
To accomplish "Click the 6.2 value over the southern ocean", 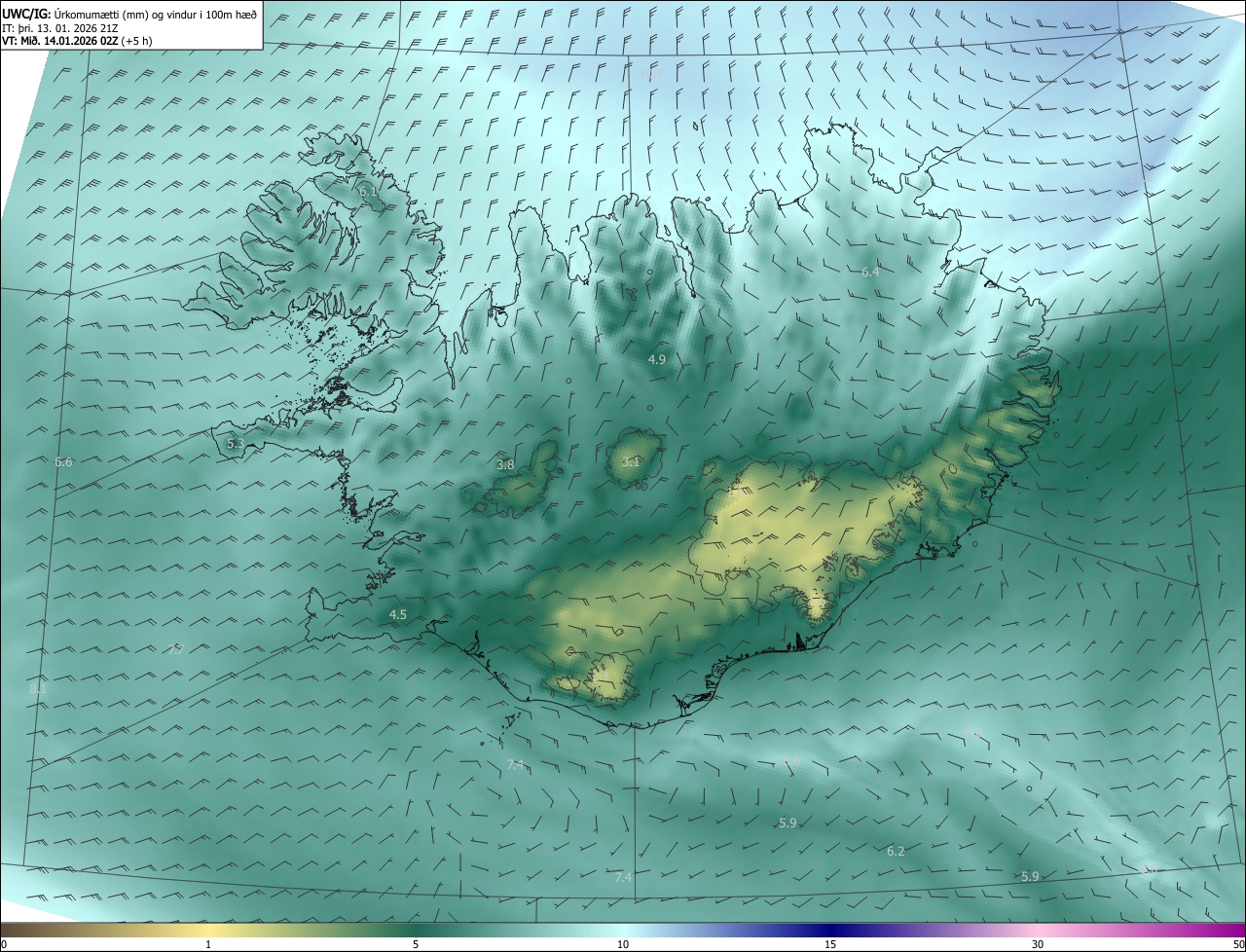I will coord(896,851).
